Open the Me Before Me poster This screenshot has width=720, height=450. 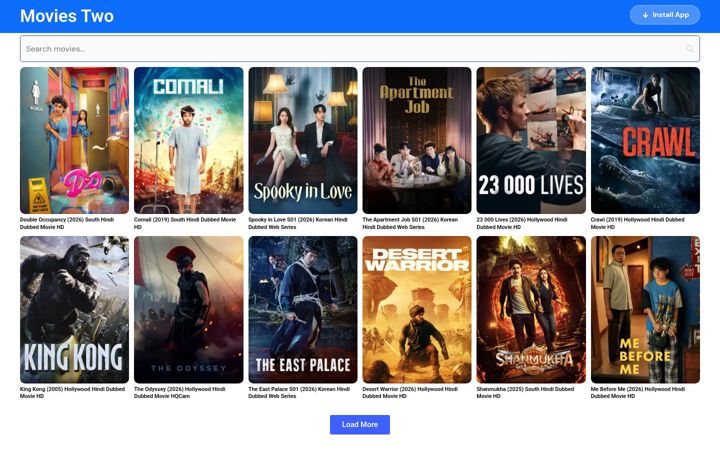645,309
